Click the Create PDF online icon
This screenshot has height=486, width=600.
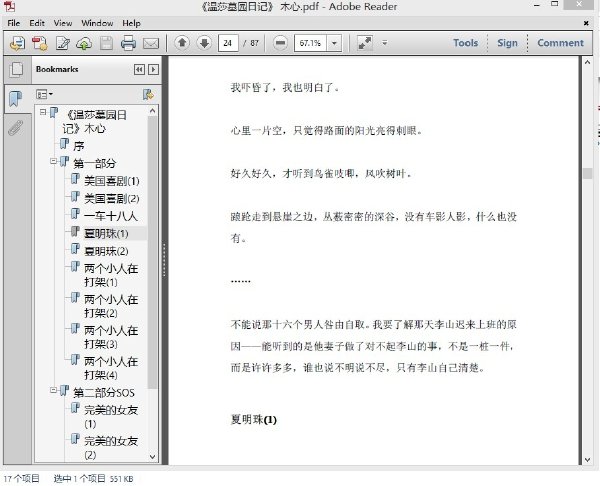pyautogui.click(x=17, y=43)
